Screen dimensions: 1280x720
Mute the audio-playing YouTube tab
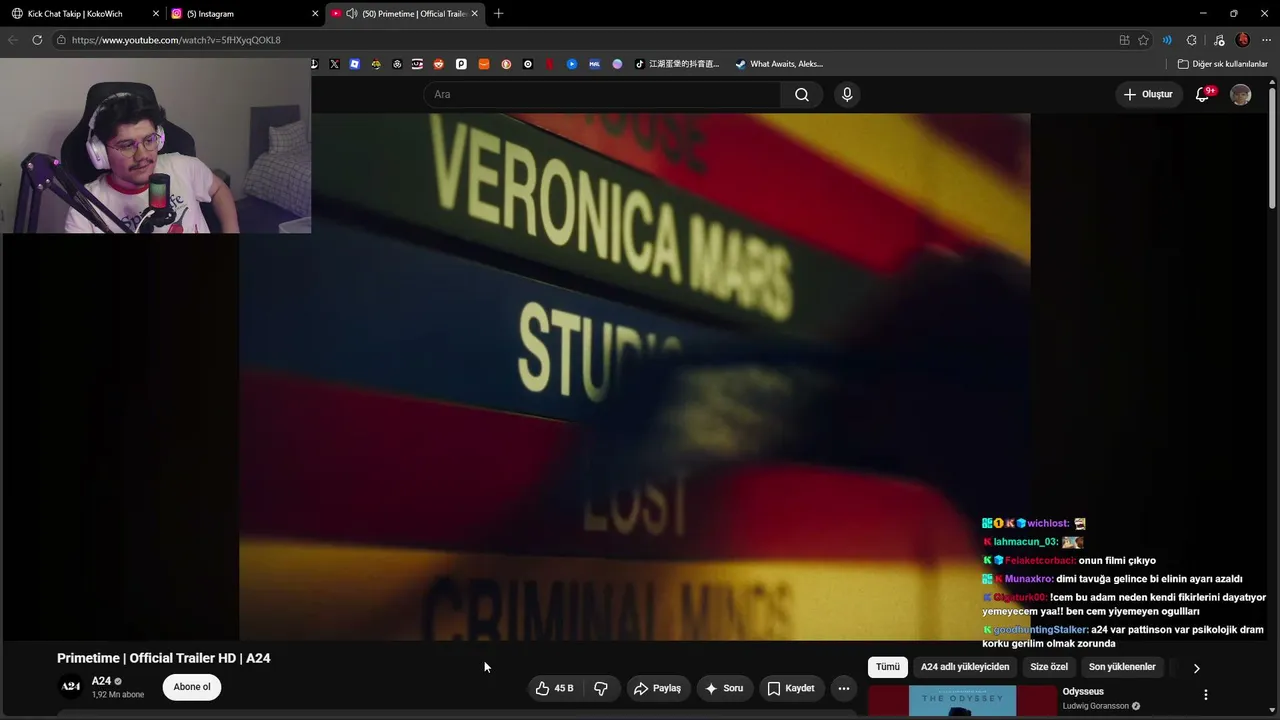352,14
